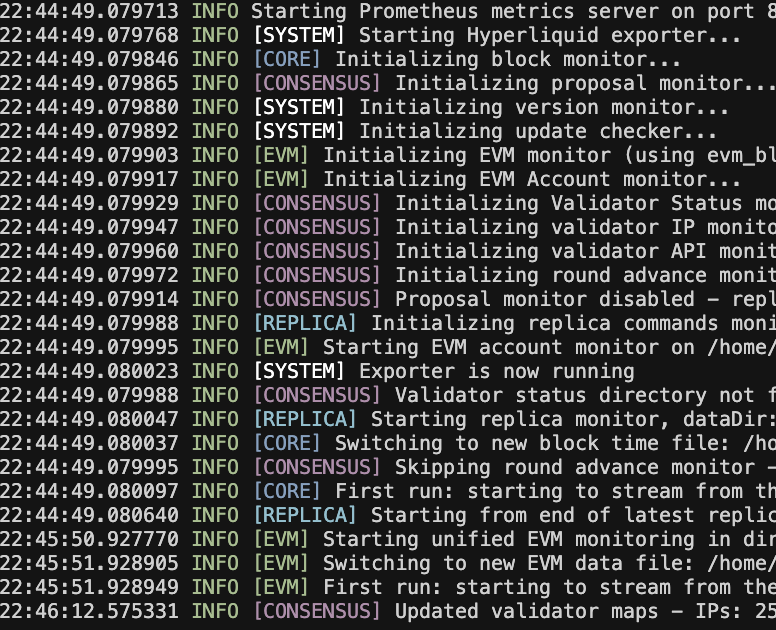Select the [CORE] tag on 'Initializing block monitor'

[x=288, y=59]
